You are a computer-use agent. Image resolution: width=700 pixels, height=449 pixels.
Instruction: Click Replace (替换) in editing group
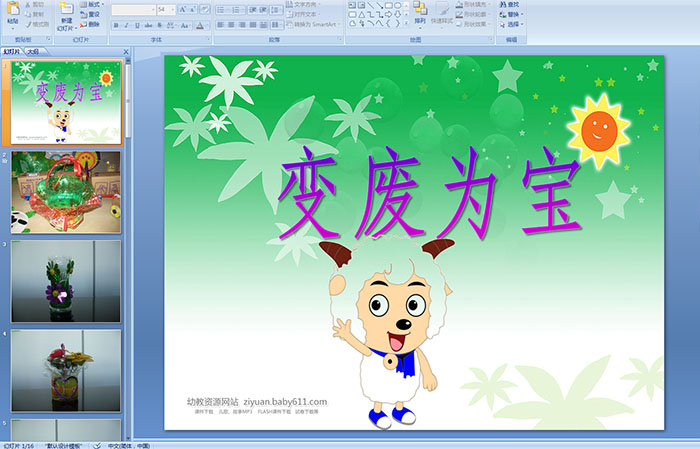[x=511, y=14]
